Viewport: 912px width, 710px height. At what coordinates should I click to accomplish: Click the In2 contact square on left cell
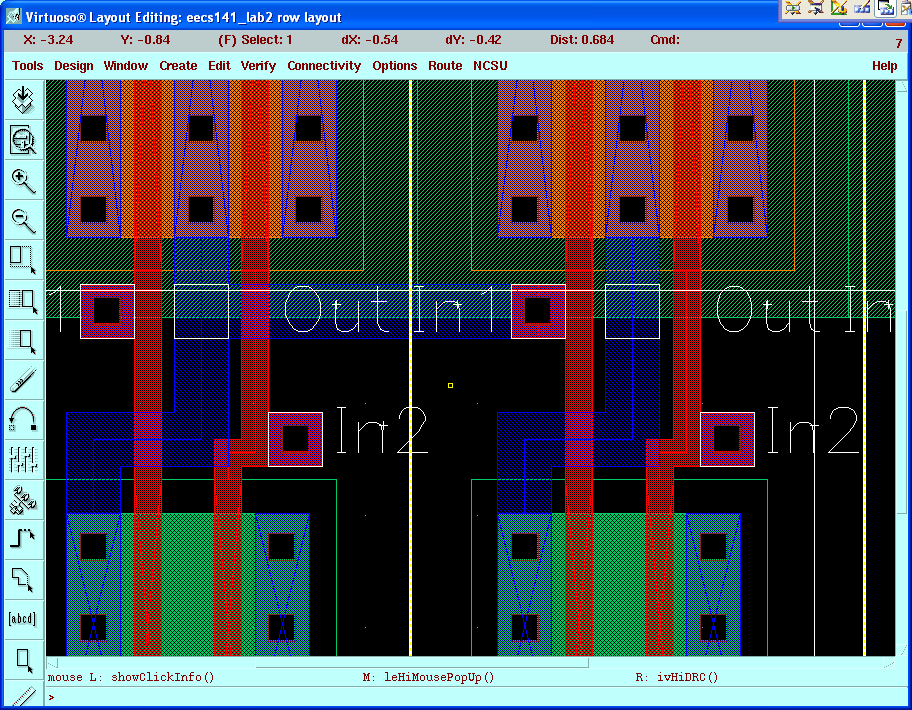tap(295, 439)
